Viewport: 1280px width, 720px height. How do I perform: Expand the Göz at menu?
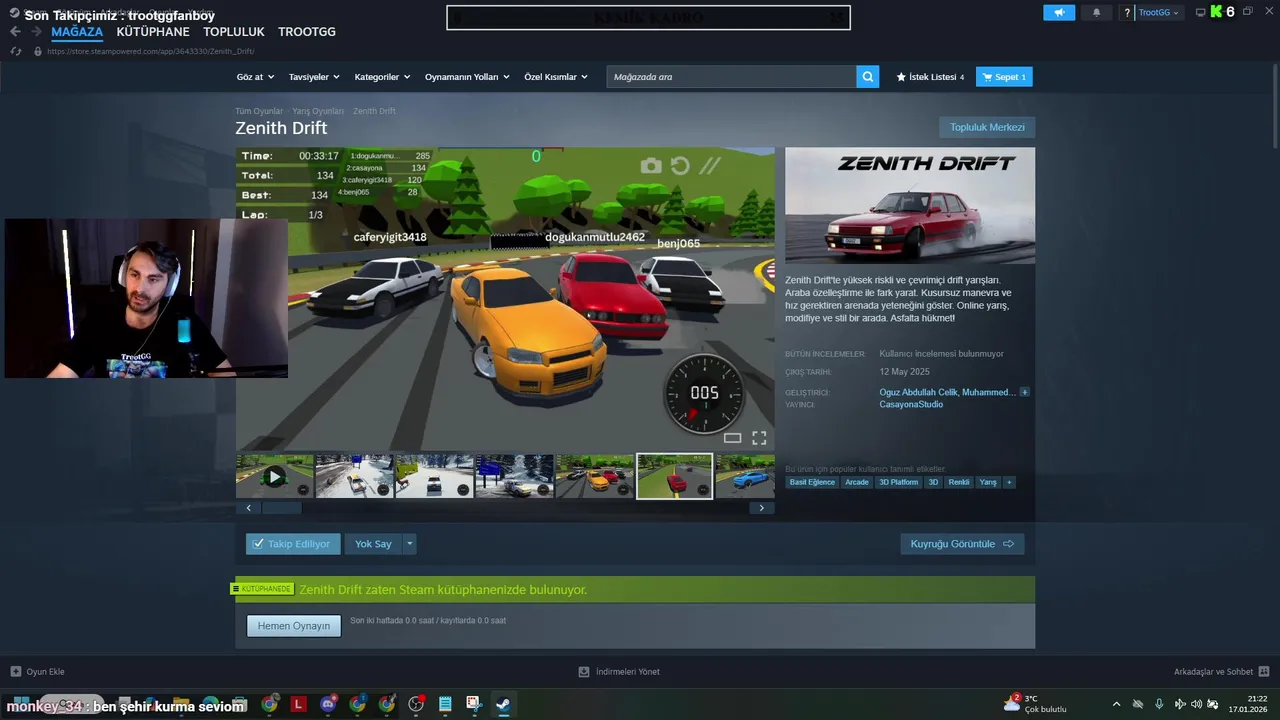(255, 77)
